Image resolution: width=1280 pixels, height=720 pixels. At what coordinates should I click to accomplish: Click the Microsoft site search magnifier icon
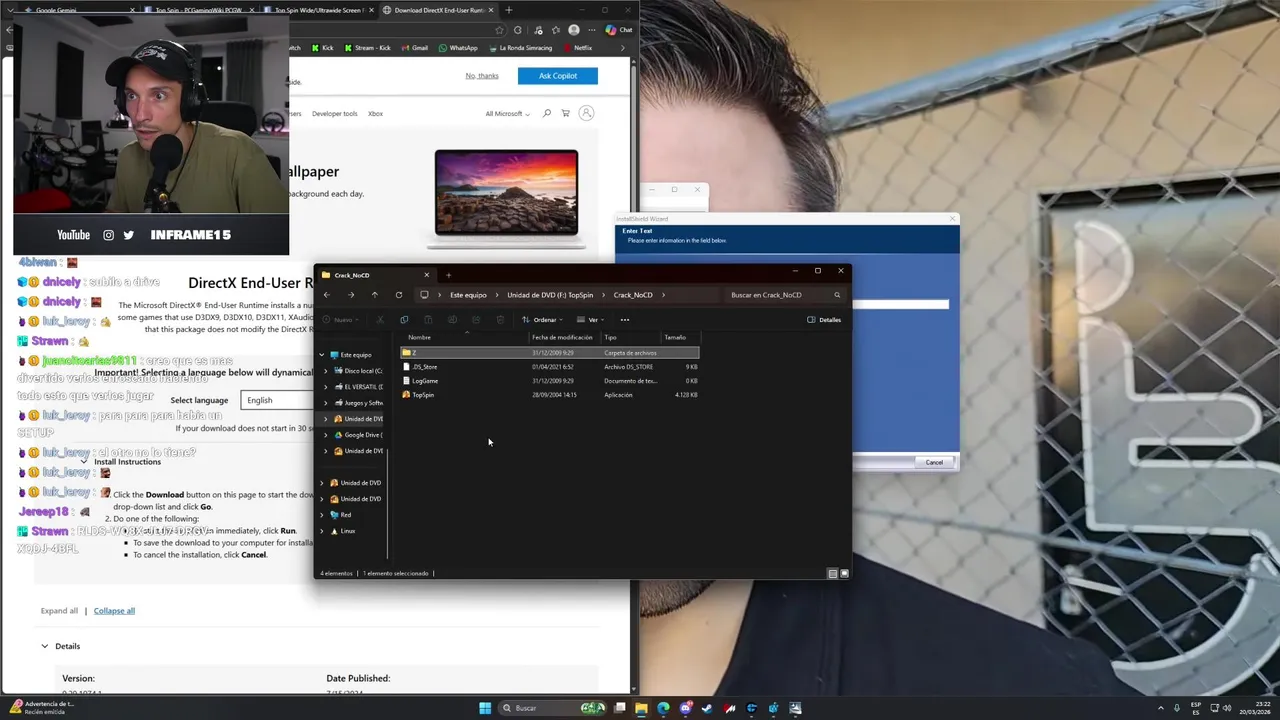[x=547, y=114]
